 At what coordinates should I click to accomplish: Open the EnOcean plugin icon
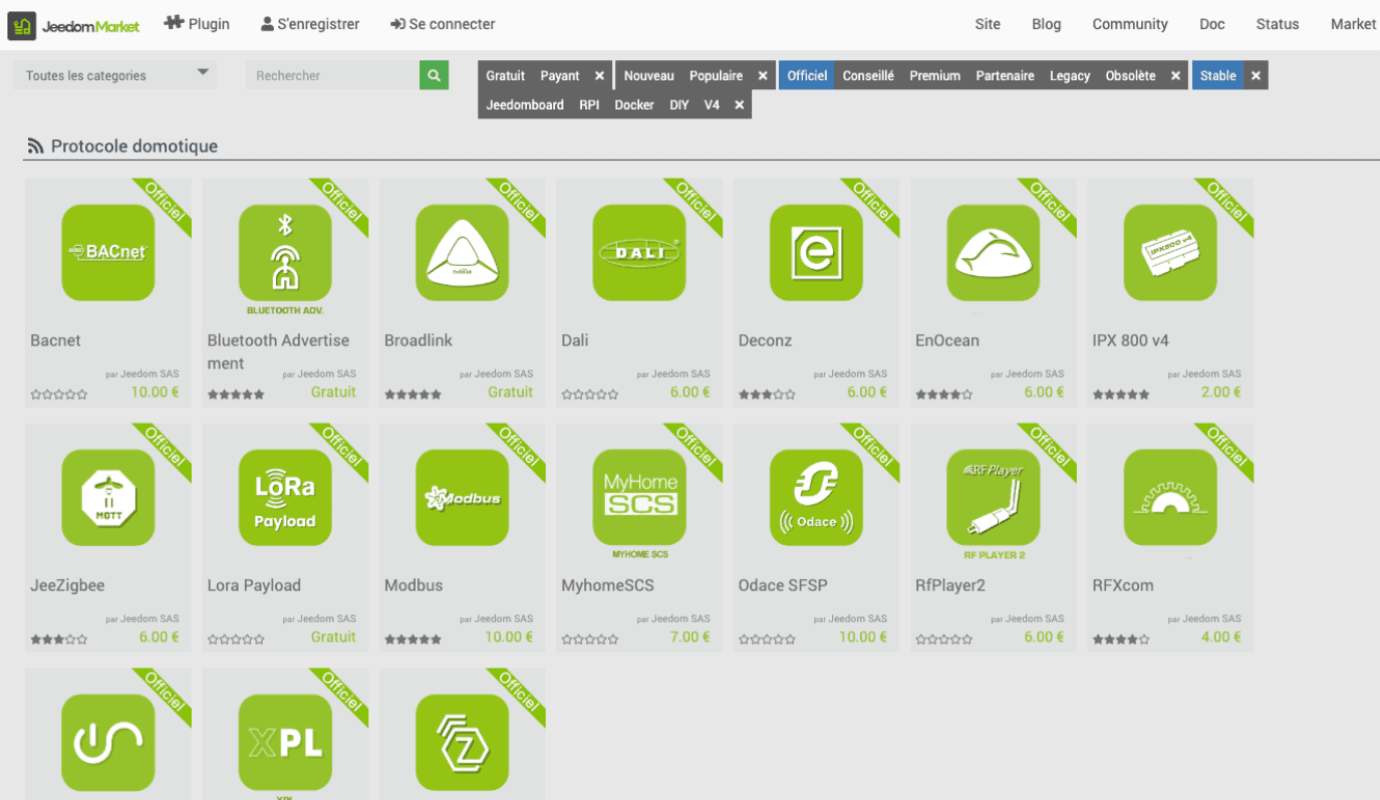point(993,253)
